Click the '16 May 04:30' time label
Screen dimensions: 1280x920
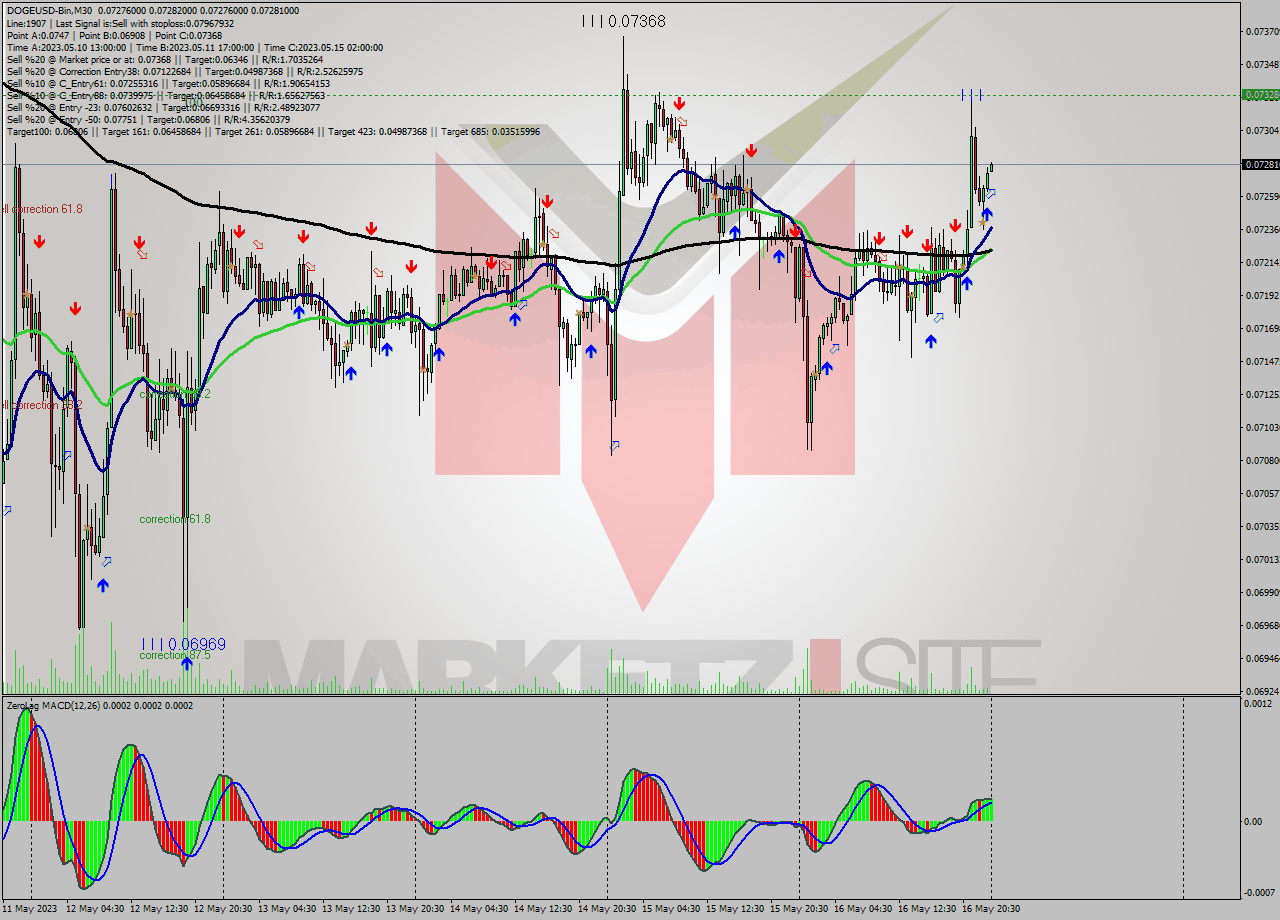click(x=863, y=909)
